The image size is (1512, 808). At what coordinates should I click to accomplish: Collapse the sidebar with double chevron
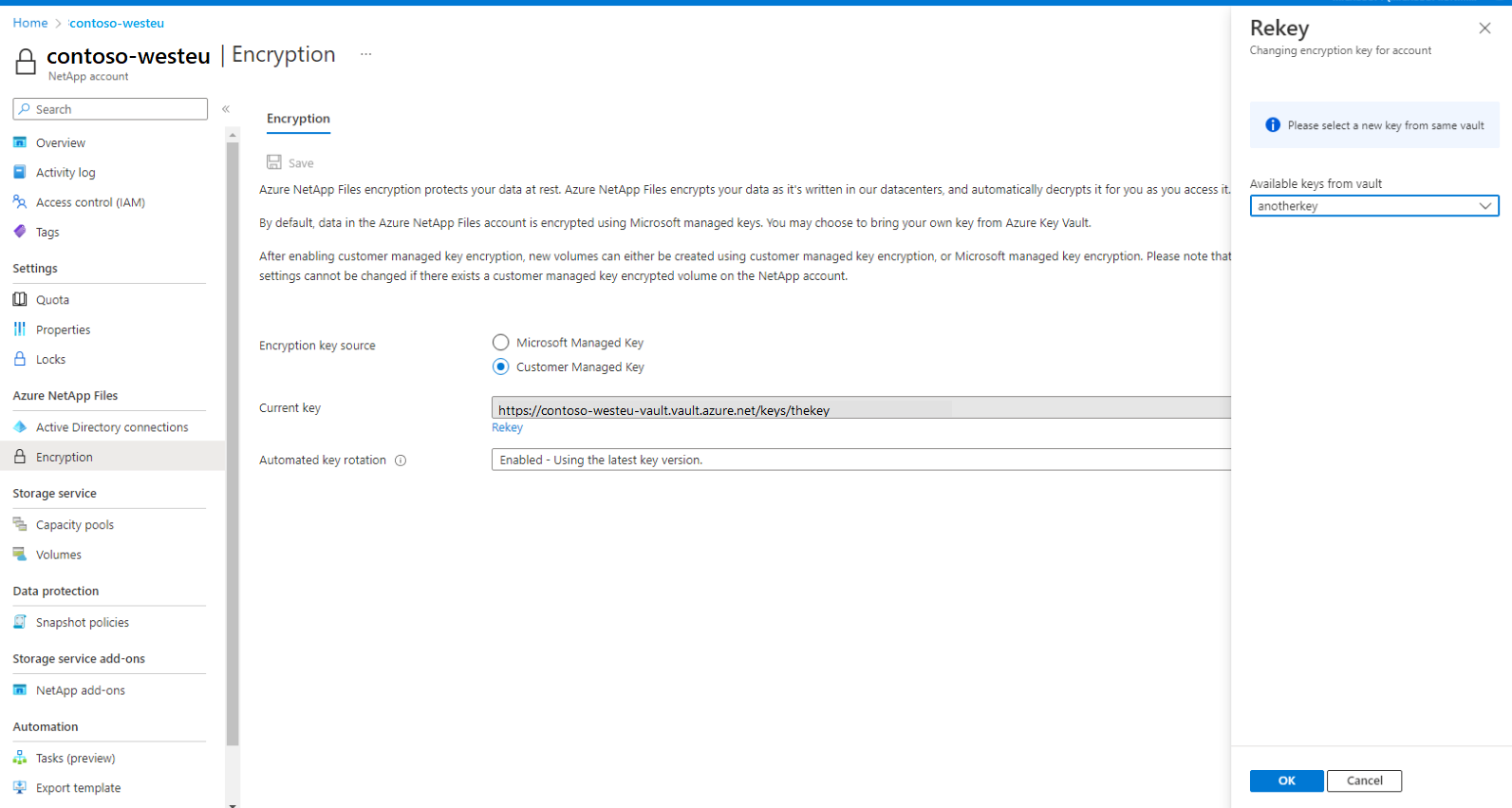(x=226, y=109)
